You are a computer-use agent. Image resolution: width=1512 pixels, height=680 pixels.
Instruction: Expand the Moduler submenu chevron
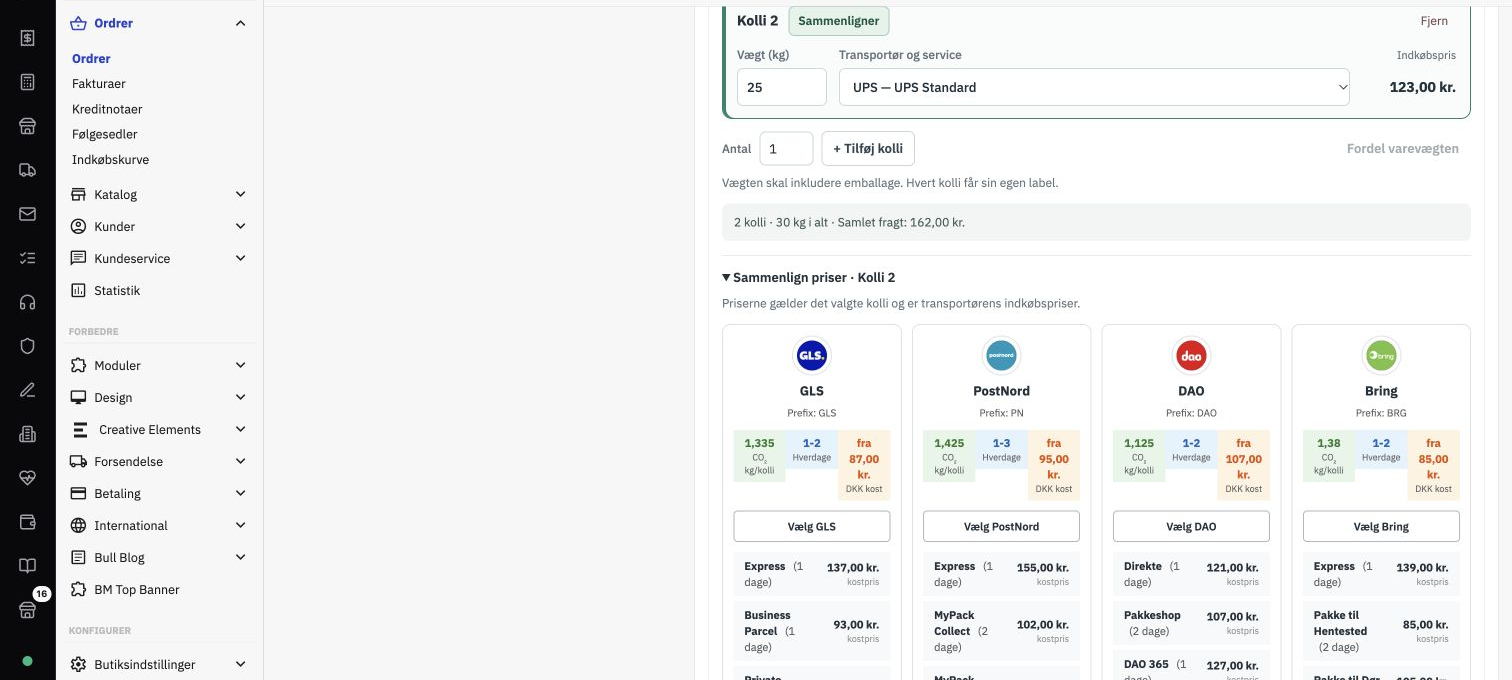(x=240, y=365)
